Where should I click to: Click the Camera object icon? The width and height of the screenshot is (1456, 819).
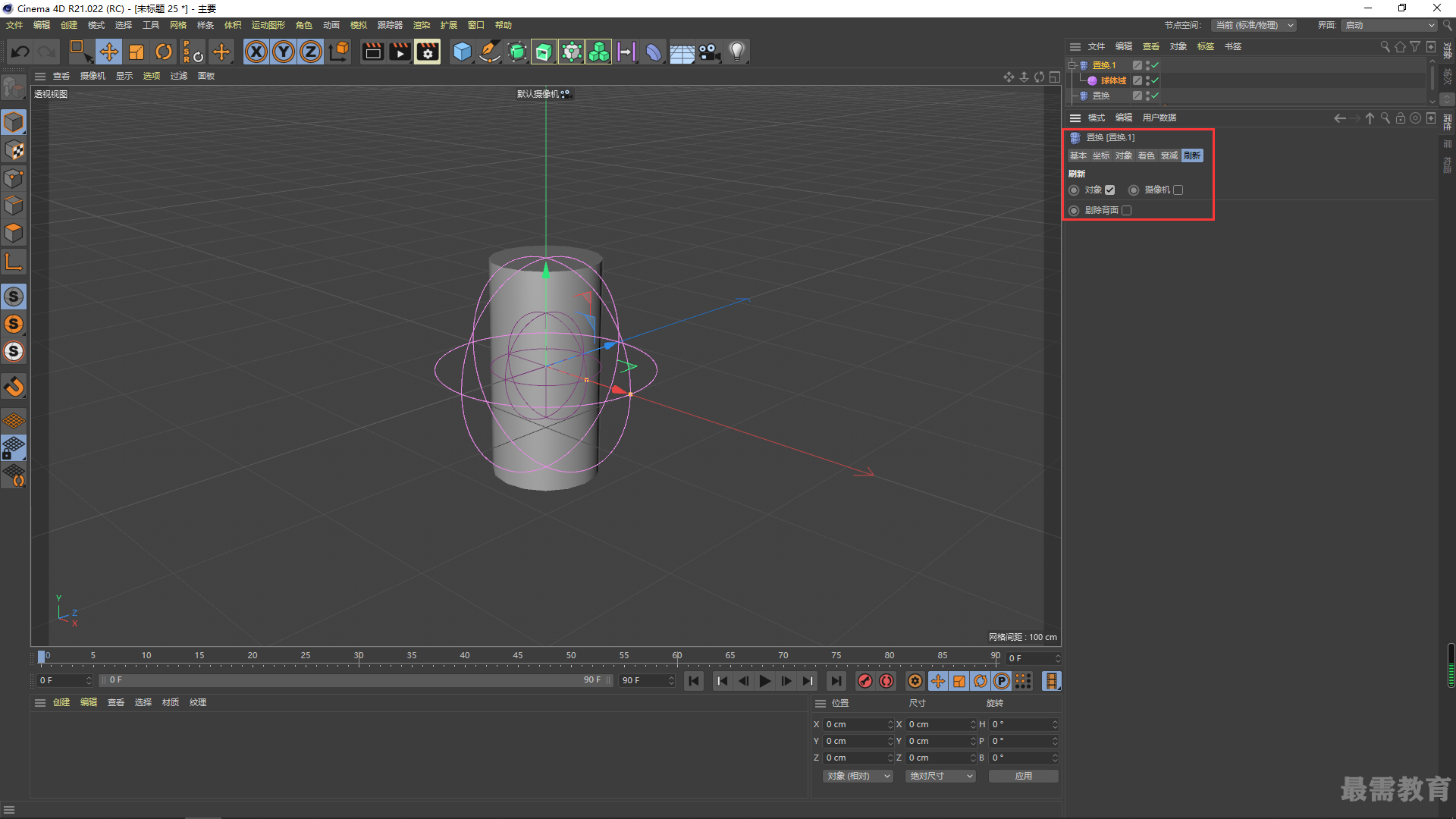point(709,52)
